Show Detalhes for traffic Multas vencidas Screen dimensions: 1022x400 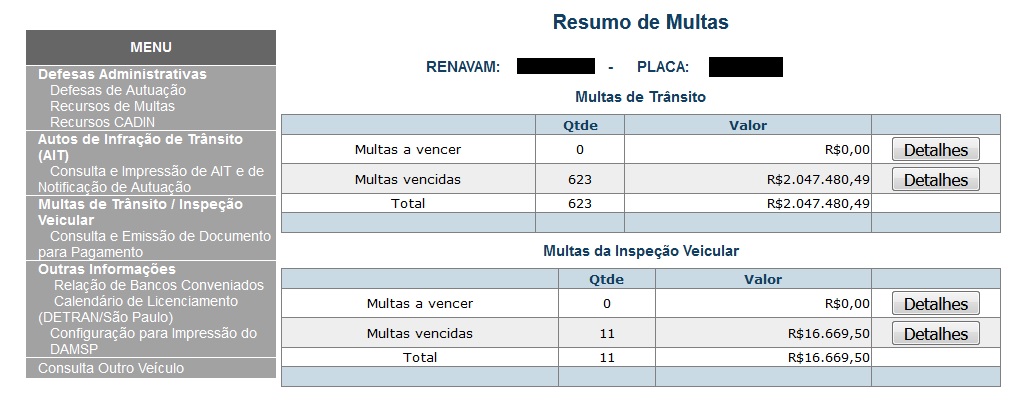point(935,180)
